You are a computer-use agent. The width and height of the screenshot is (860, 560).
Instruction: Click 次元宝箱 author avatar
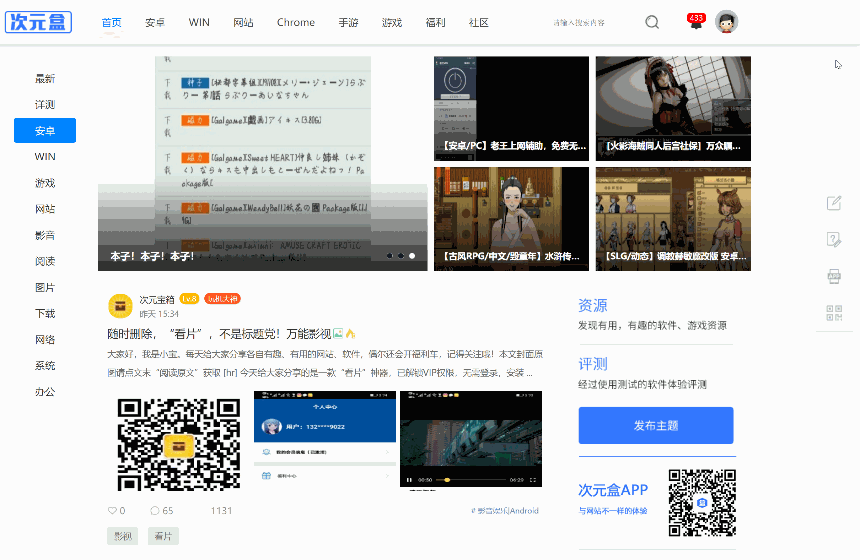120,306
